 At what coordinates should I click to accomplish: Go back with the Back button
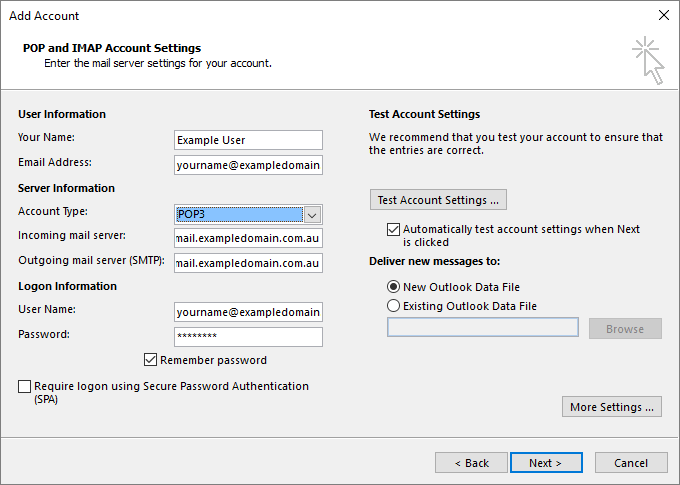[471, 463]
